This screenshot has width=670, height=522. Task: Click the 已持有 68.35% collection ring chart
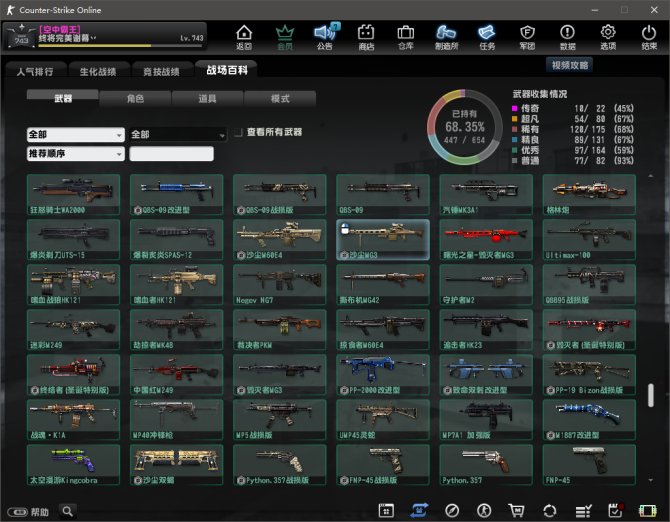464,127
